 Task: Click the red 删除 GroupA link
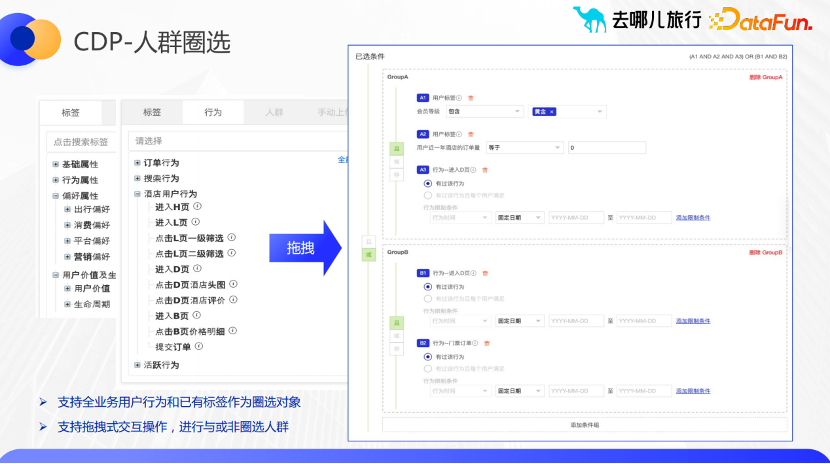point(765,77)
